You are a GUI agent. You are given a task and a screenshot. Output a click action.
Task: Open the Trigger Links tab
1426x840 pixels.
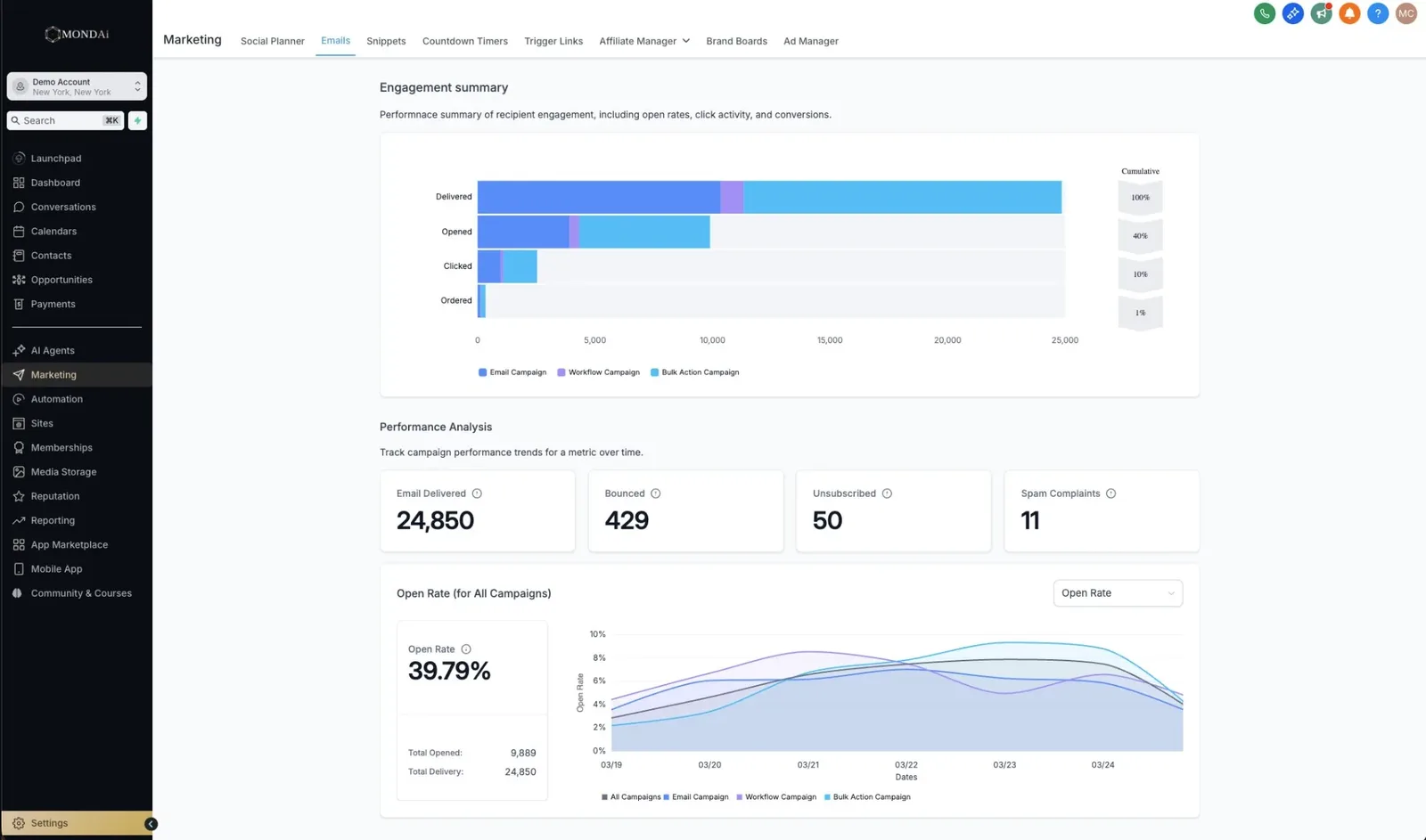point(553,41)
